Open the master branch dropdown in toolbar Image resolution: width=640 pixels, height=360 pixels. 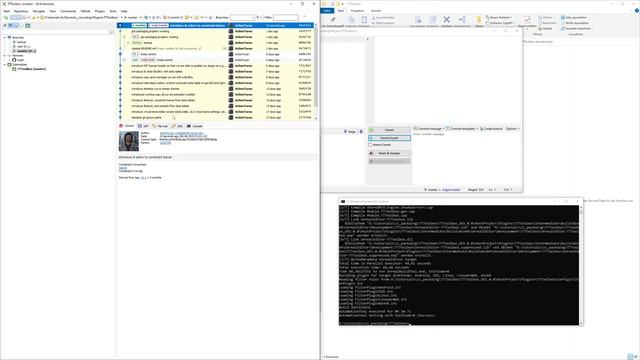click(x=133, y=18)
